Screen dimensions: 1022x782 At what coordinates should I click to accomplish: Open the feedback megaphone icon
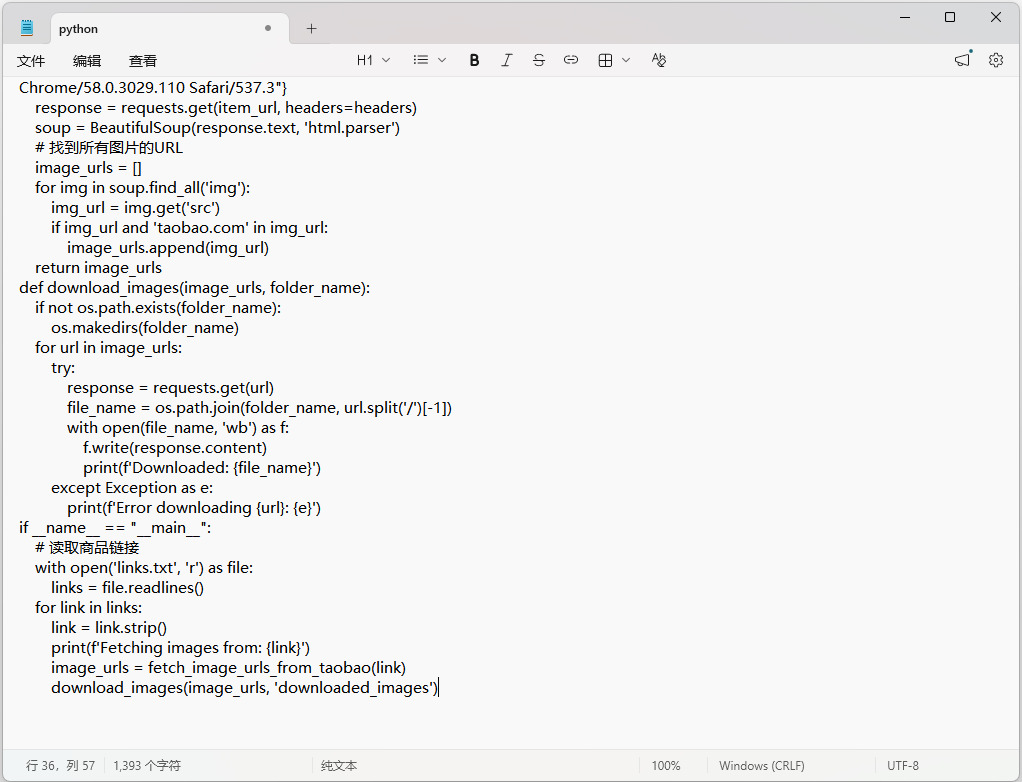[x=962, y=60]
